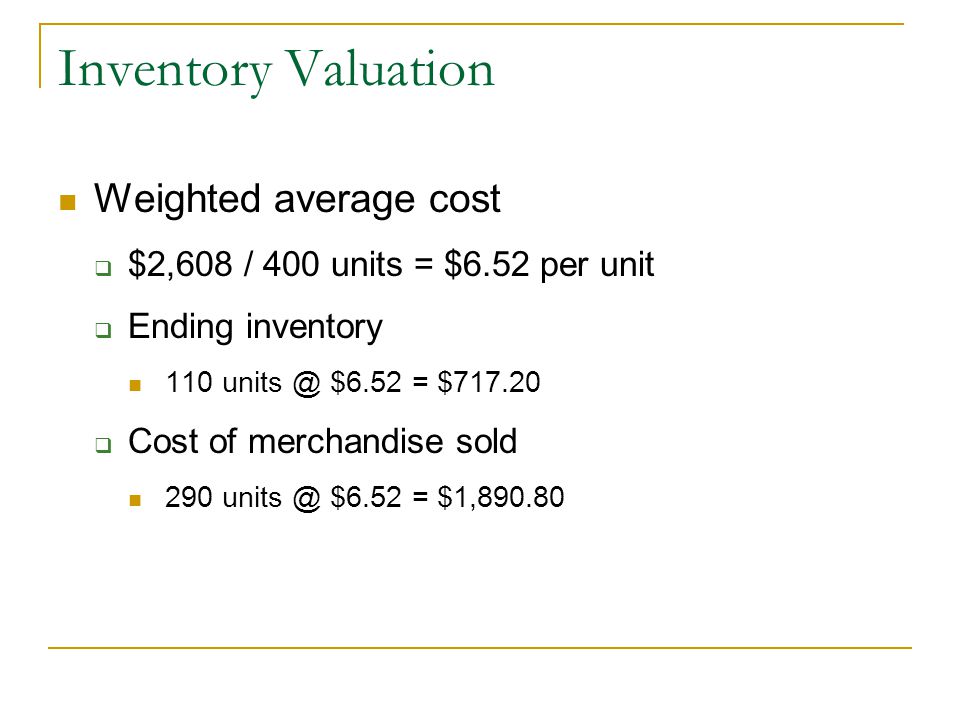The image size is (960, 720).
Task: Select the $1,890.80 result value
Action: 501,497
